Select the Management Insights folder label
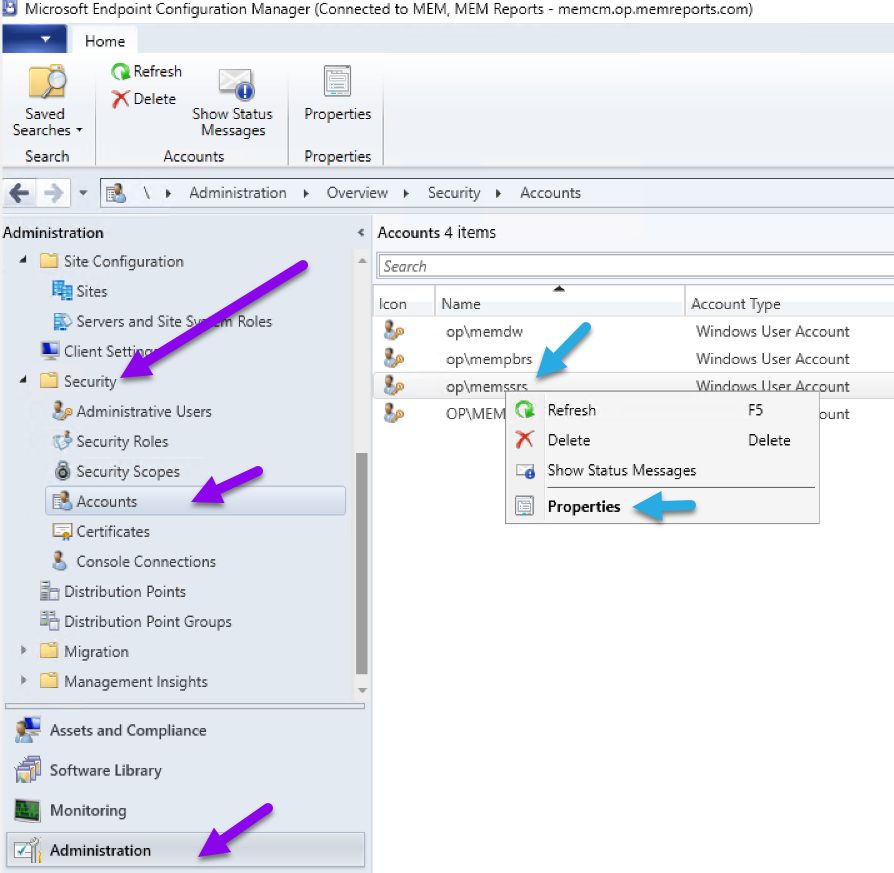Screen dimensions: 894x873 tap(136, 681)
